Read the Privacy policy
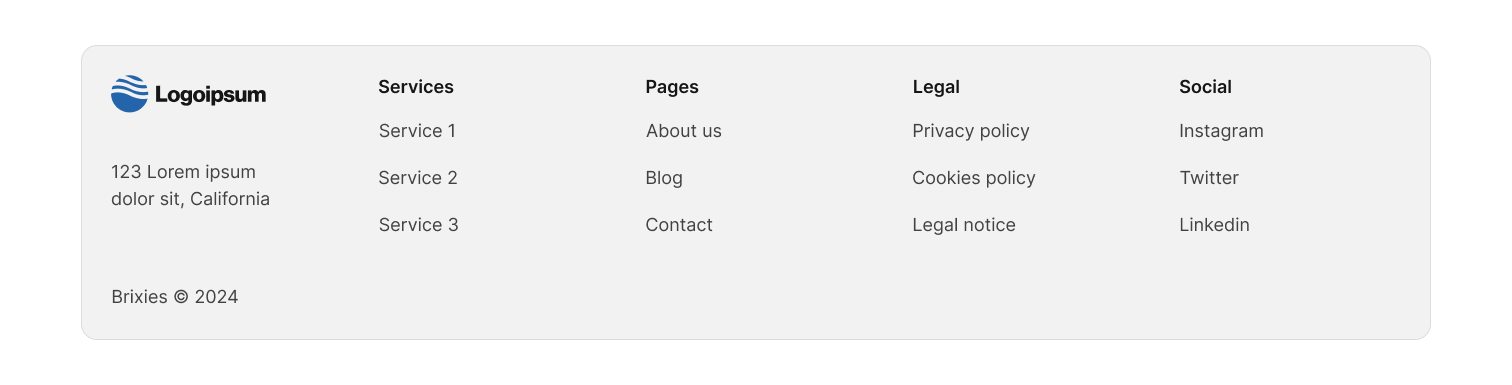This screenshot has height=385, width=1512. [971, 131]
